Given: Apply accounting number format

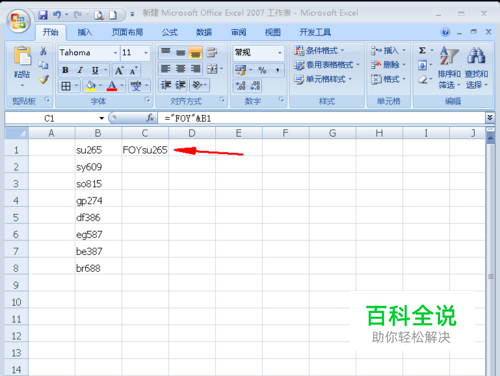Looking at the screenshot, I should click(240, 70).
